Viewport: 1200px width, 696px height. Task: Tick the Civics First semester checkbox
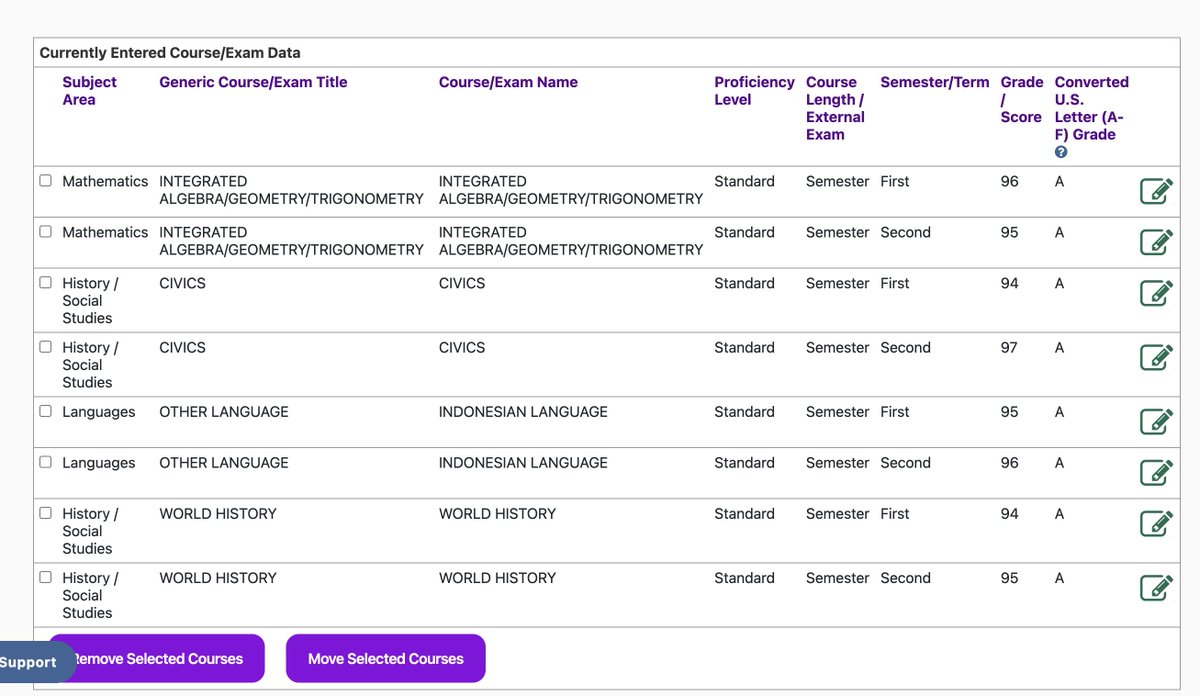coord(45,283)
